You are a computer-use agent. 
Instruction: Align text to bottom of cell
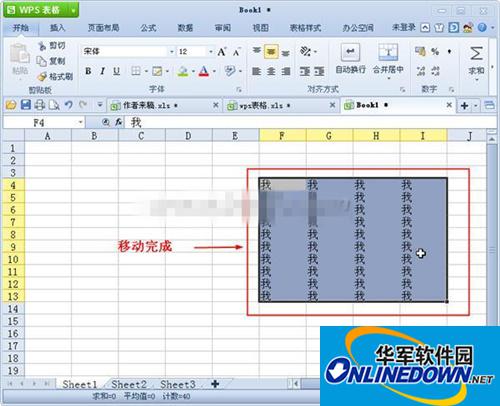[285, 53]
